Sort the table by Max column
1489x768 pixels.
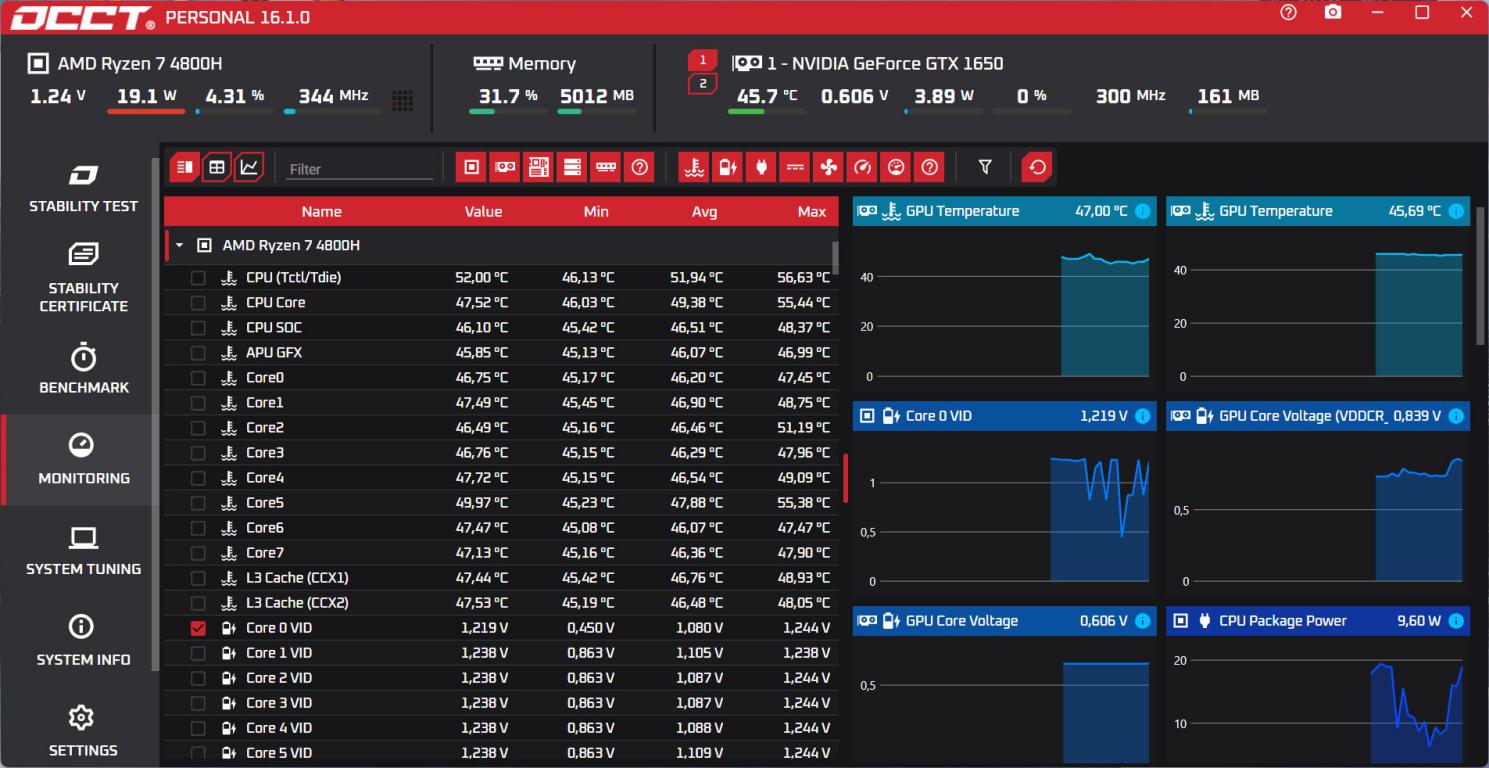[x=811, y=211]
